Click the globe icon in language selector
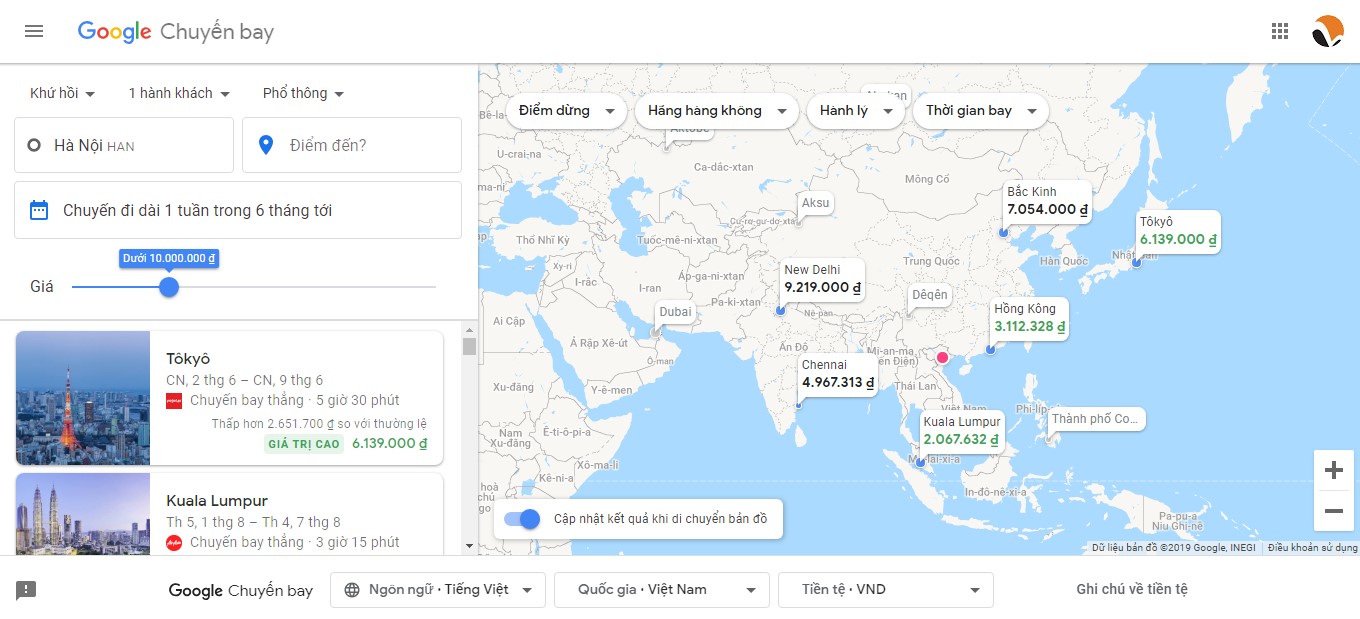This screenshot has height=619, width=1360. [351, 590]
